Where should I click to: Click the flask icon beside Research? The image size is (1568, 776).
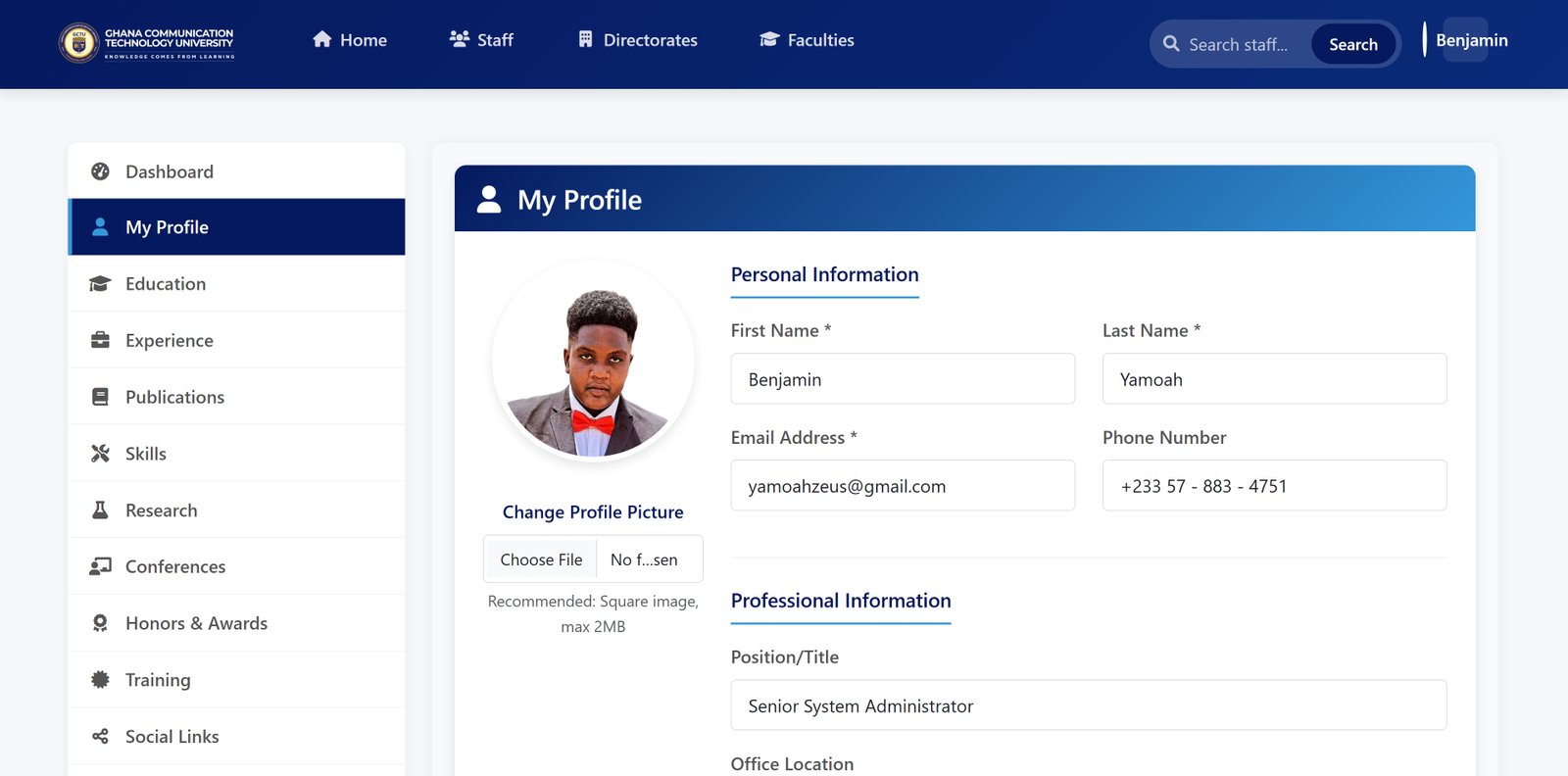click(x=100, y=510)
